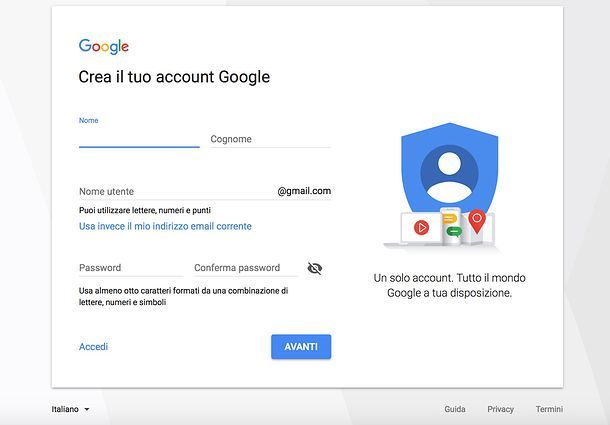610x425 pixels.
Task: Click the language dropdown arrow
Action: [87, 409]
